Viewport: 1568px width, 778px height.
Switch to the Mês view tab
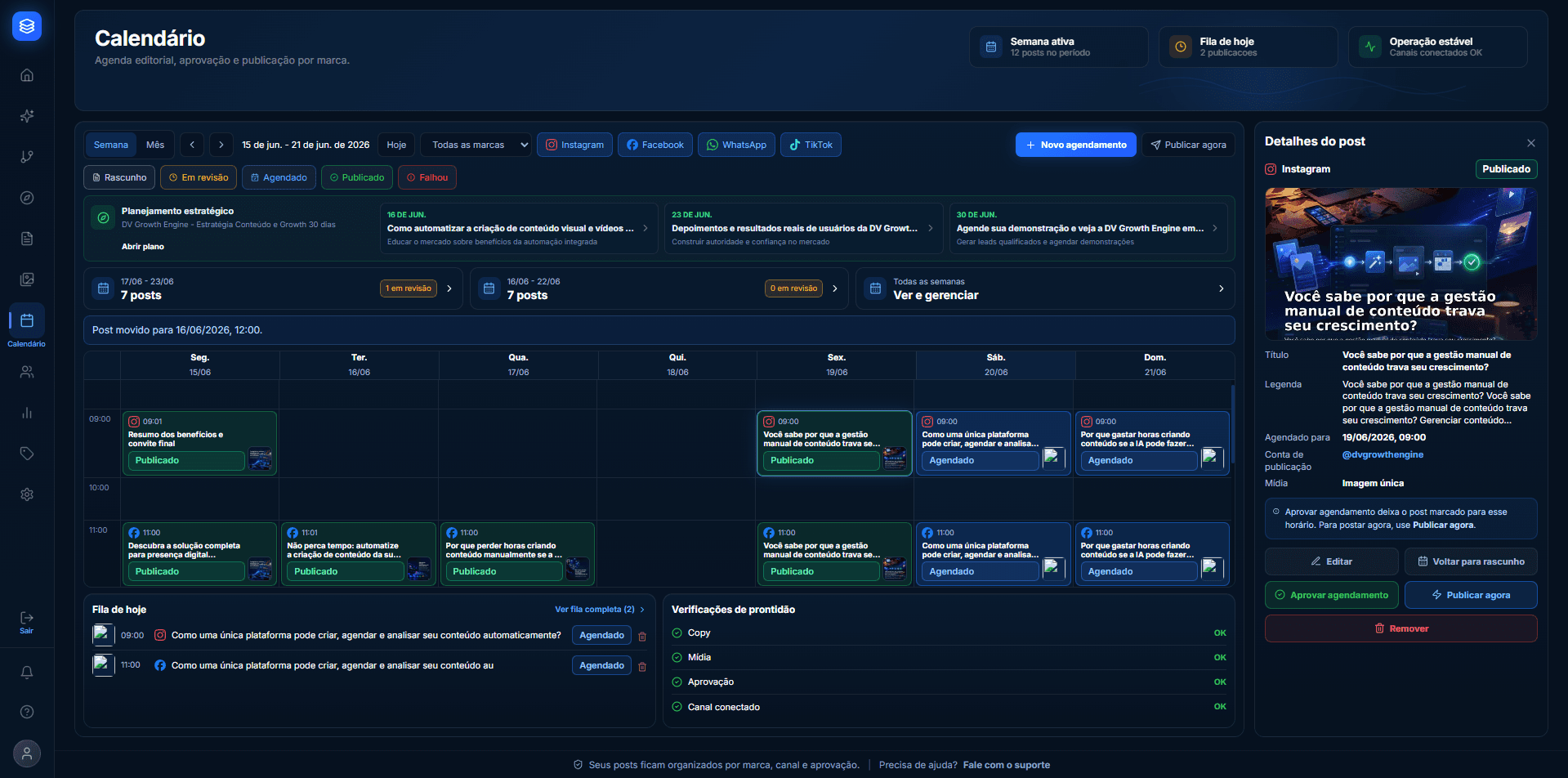[x=155, y=145]
